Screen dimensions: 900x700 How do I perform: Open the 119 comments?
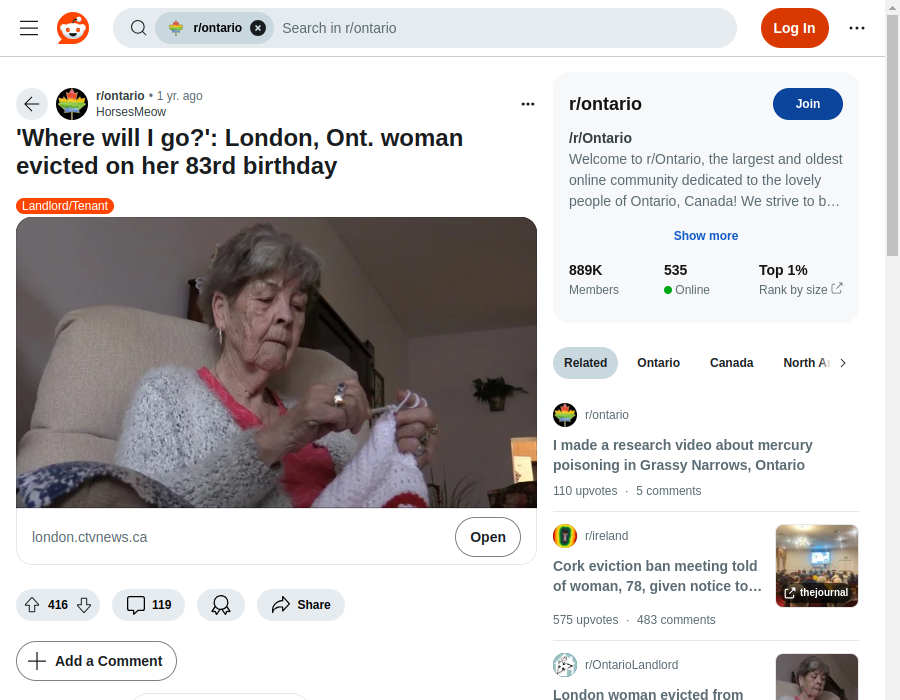pos(149,605)
